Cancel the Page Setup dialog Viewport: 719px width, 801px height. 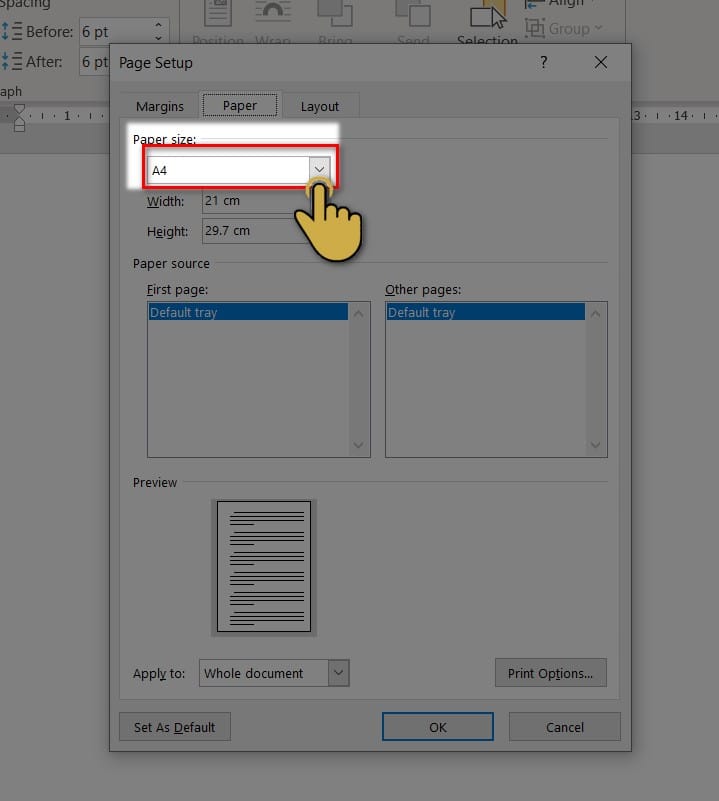[565, 726]
